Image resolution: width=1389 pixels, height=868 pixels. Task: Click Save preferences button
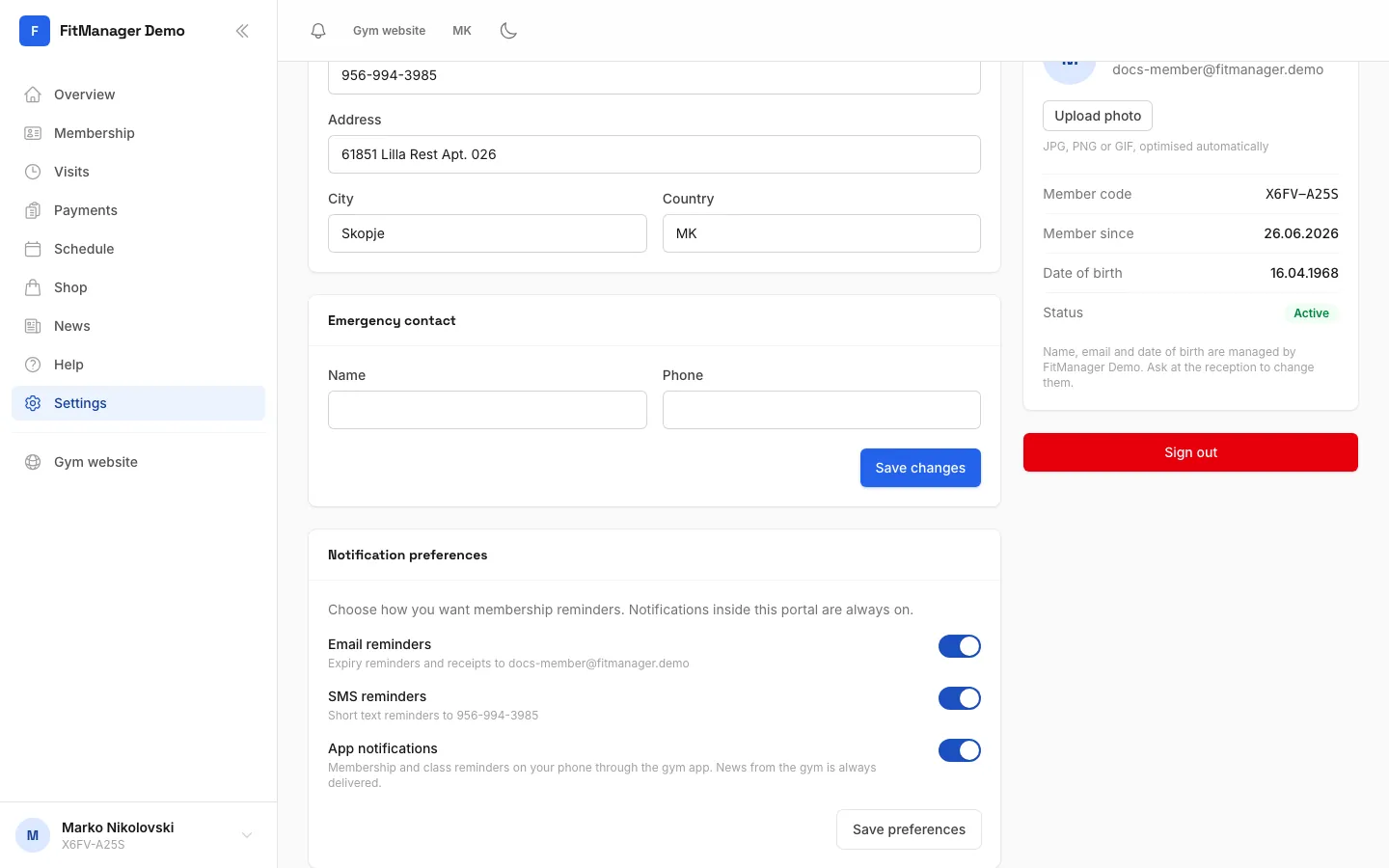point(909,829)
